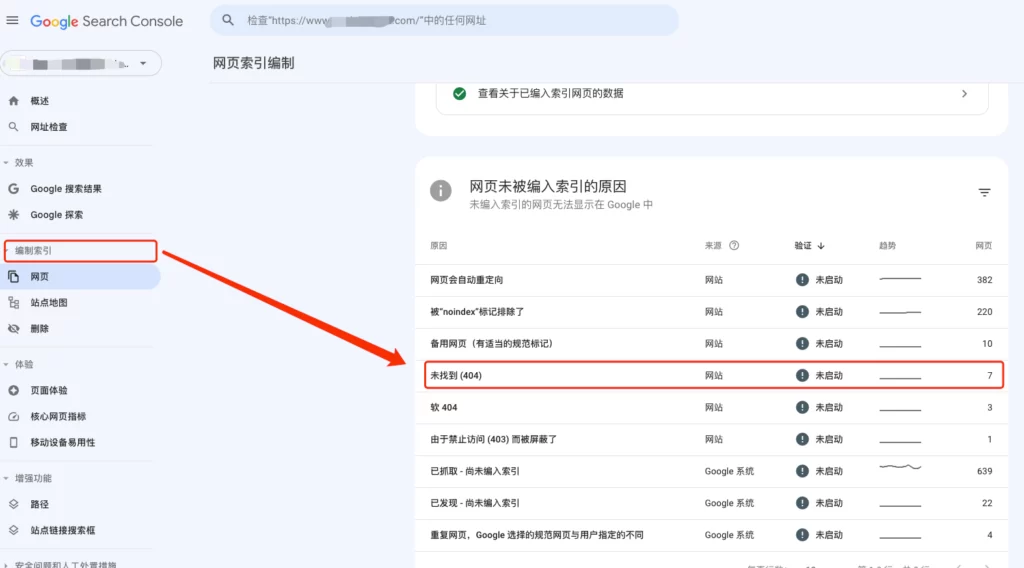Click the 趋势 column header
This screenshot has height=568, width=1024.
click(x=887, y=245)
